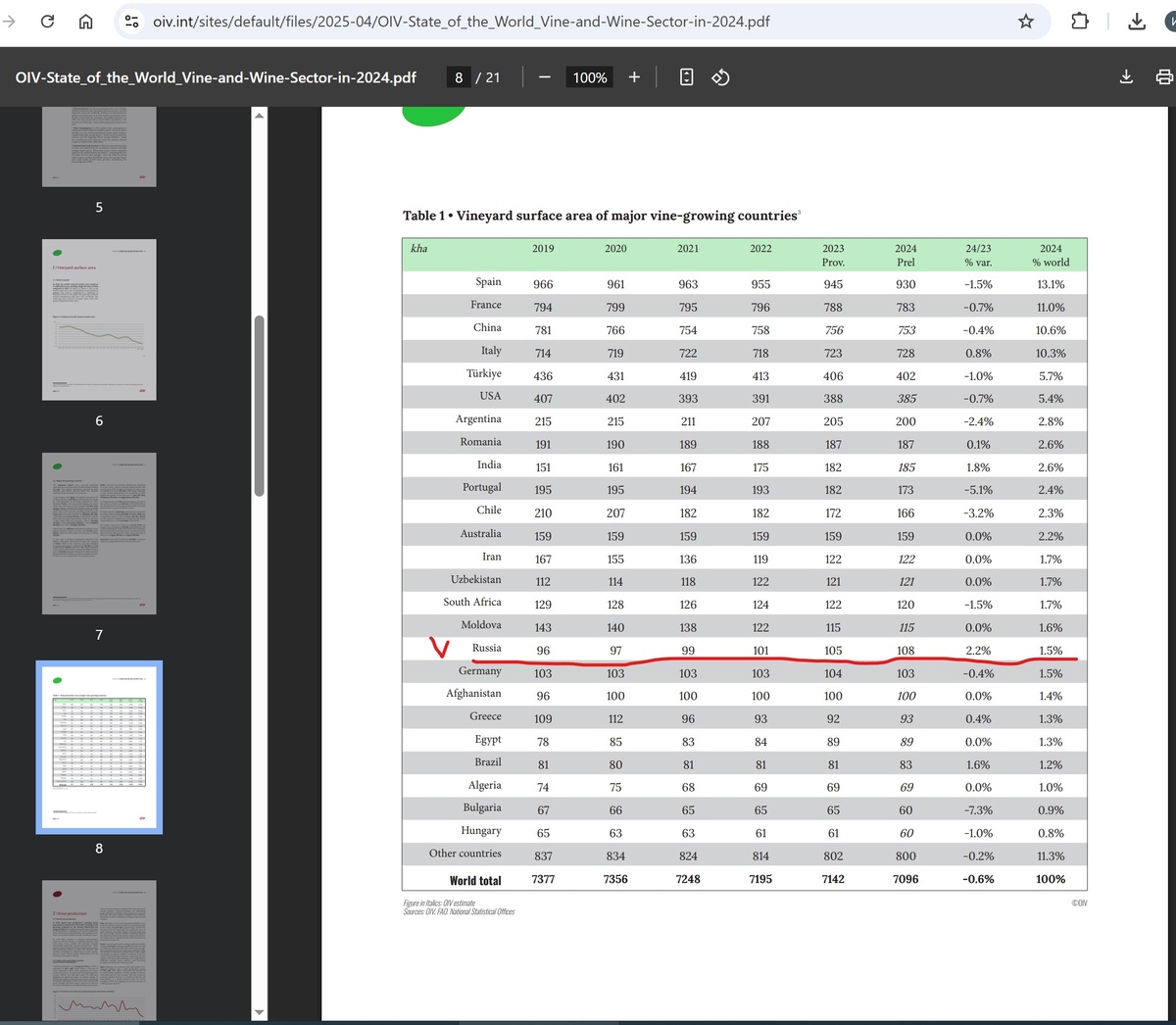Edit the page number field showing 8
1176x1025 pixels.
(x=458, y=77)
